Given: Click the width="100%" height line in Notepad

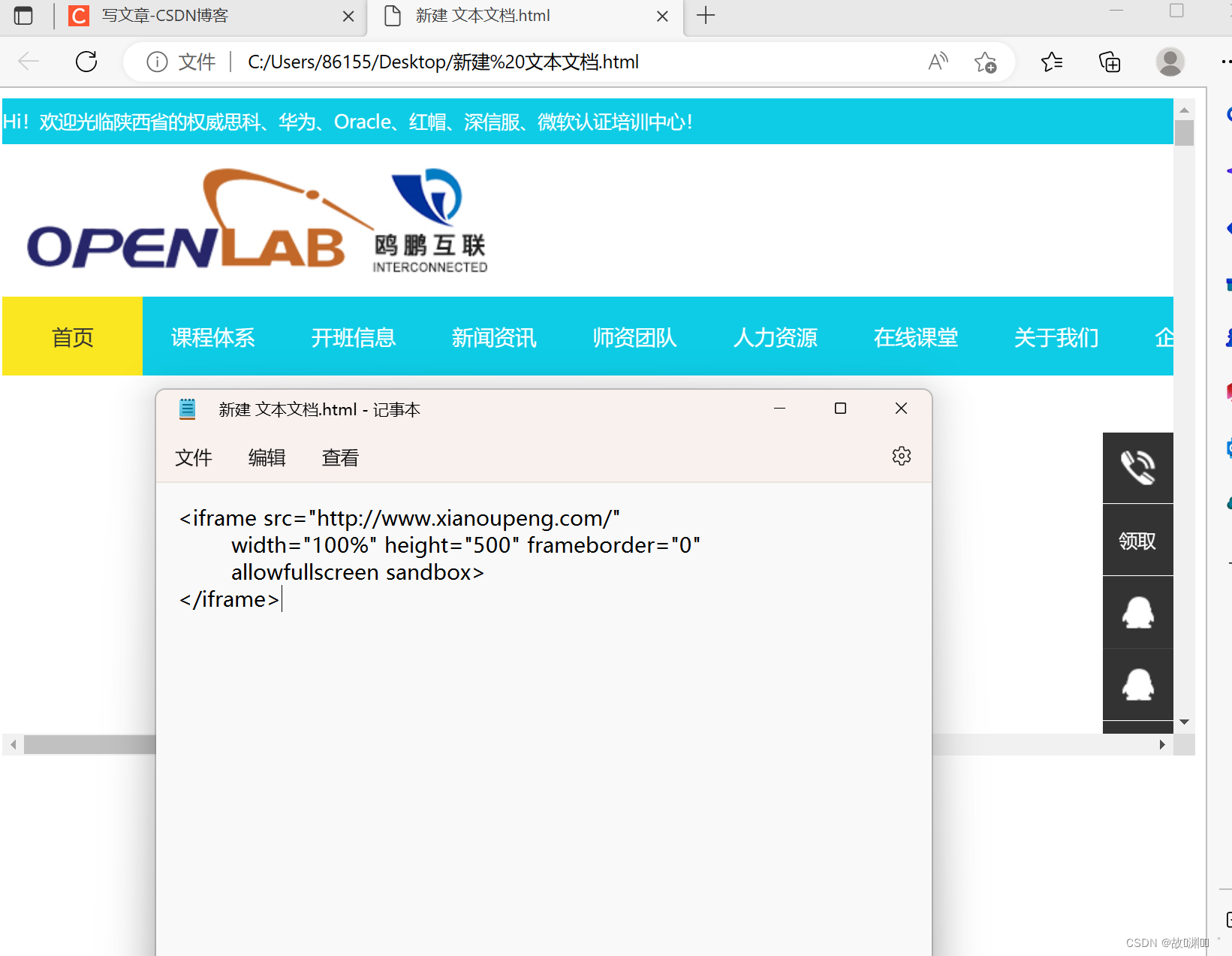Looking at the screenshot, I should 465,545.
